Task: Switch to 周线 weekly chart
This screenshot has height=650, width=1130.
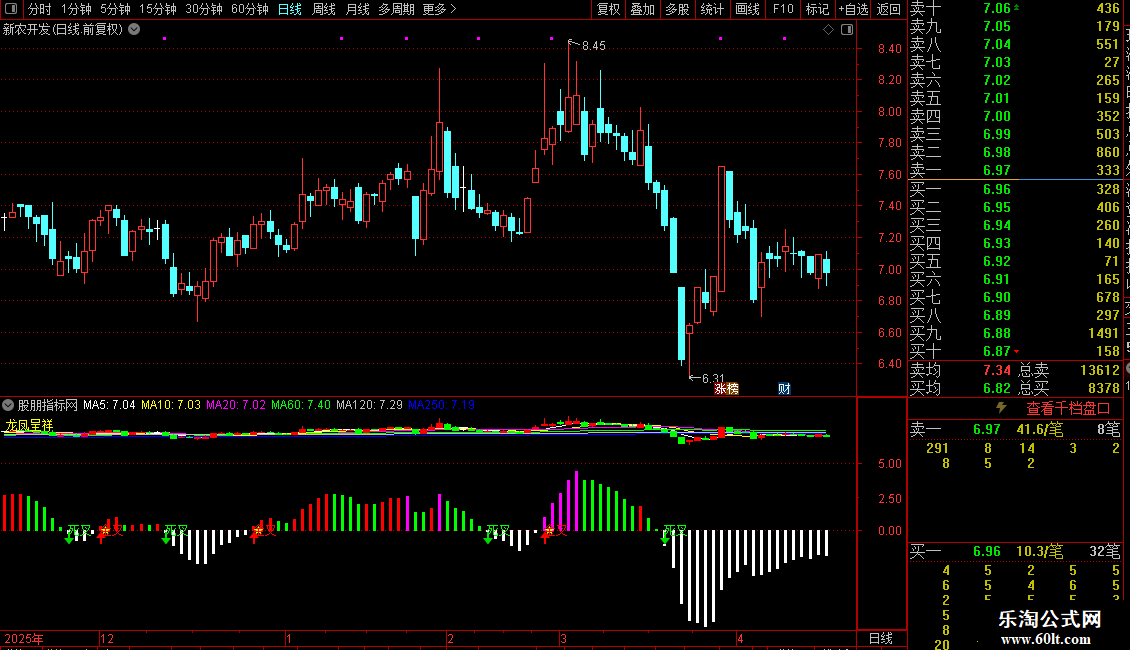Action: (x=324, y=9)
